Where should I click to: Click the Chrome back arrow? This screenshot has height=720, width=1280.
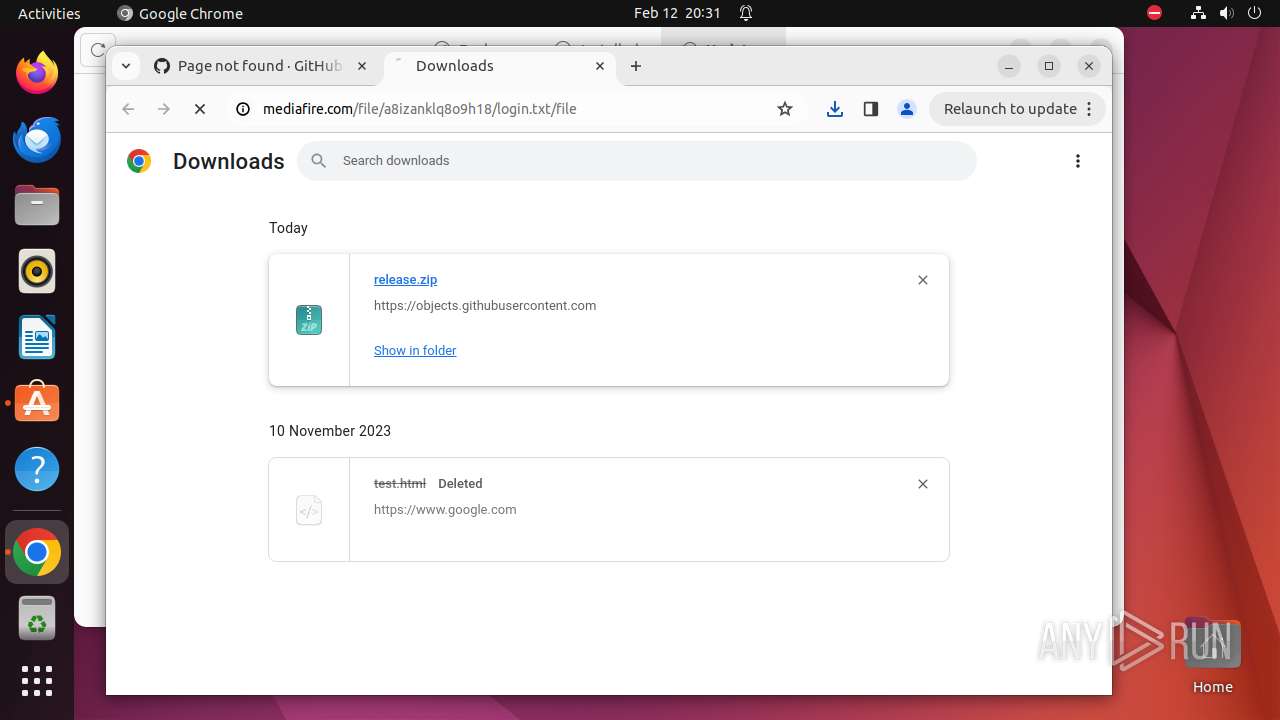pyautogui.click(x=128, y=109)
